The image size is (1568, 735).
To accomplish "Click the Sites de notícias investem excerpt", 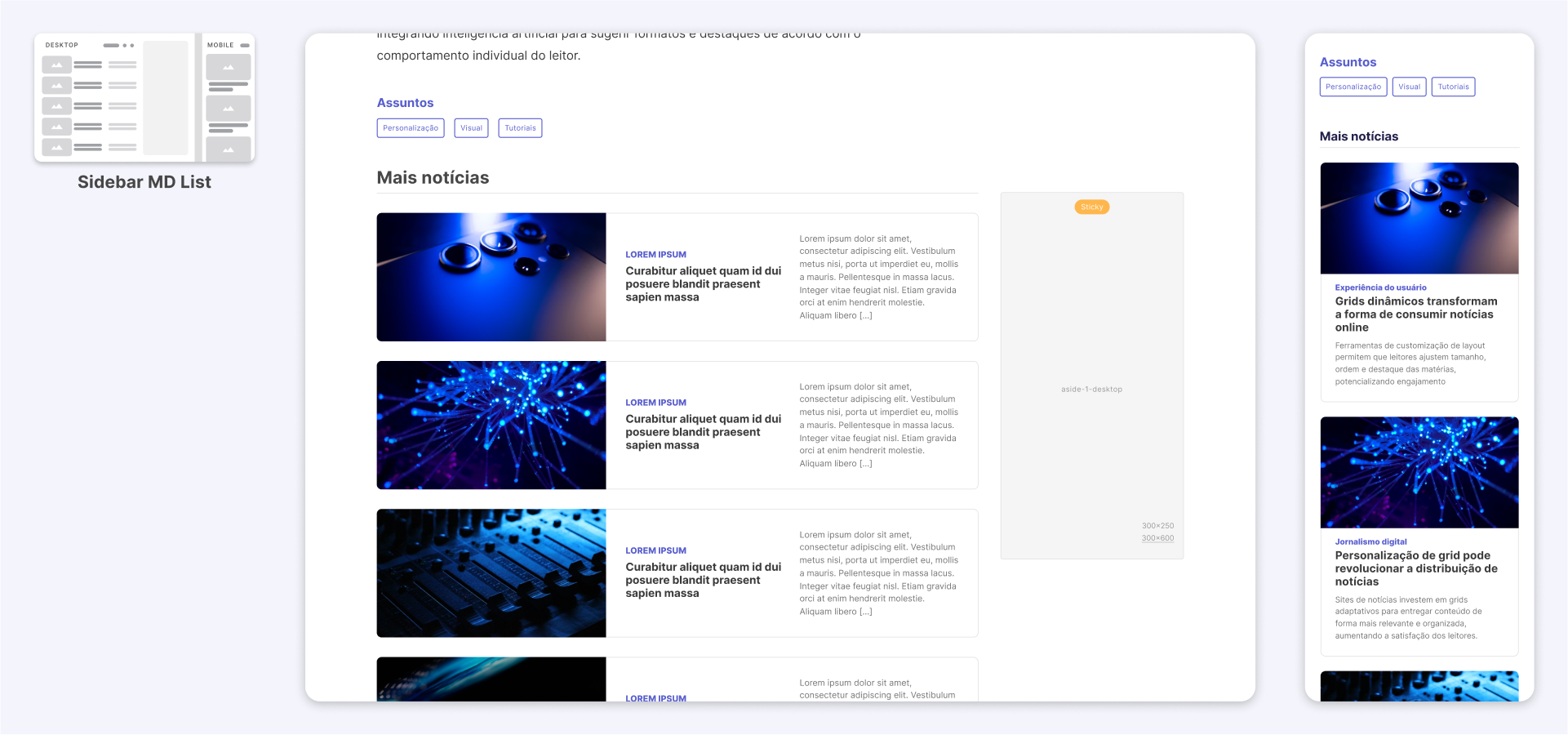I will (1409, 617).
